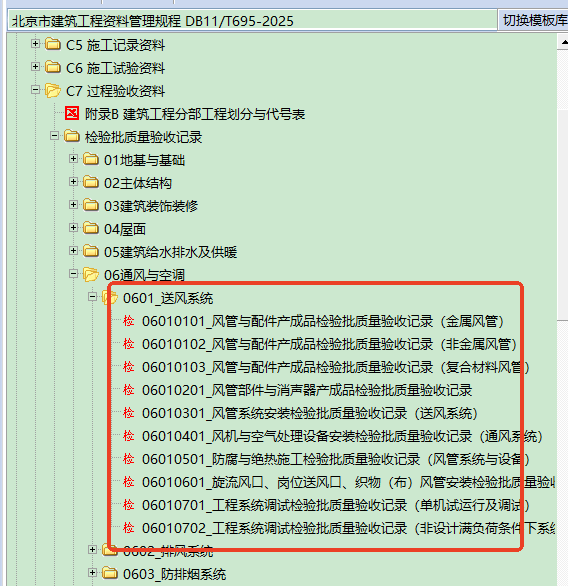Click the 北京市建筑工程资料管理规程 template field
568x586 pixels.
tap(252, 21)
